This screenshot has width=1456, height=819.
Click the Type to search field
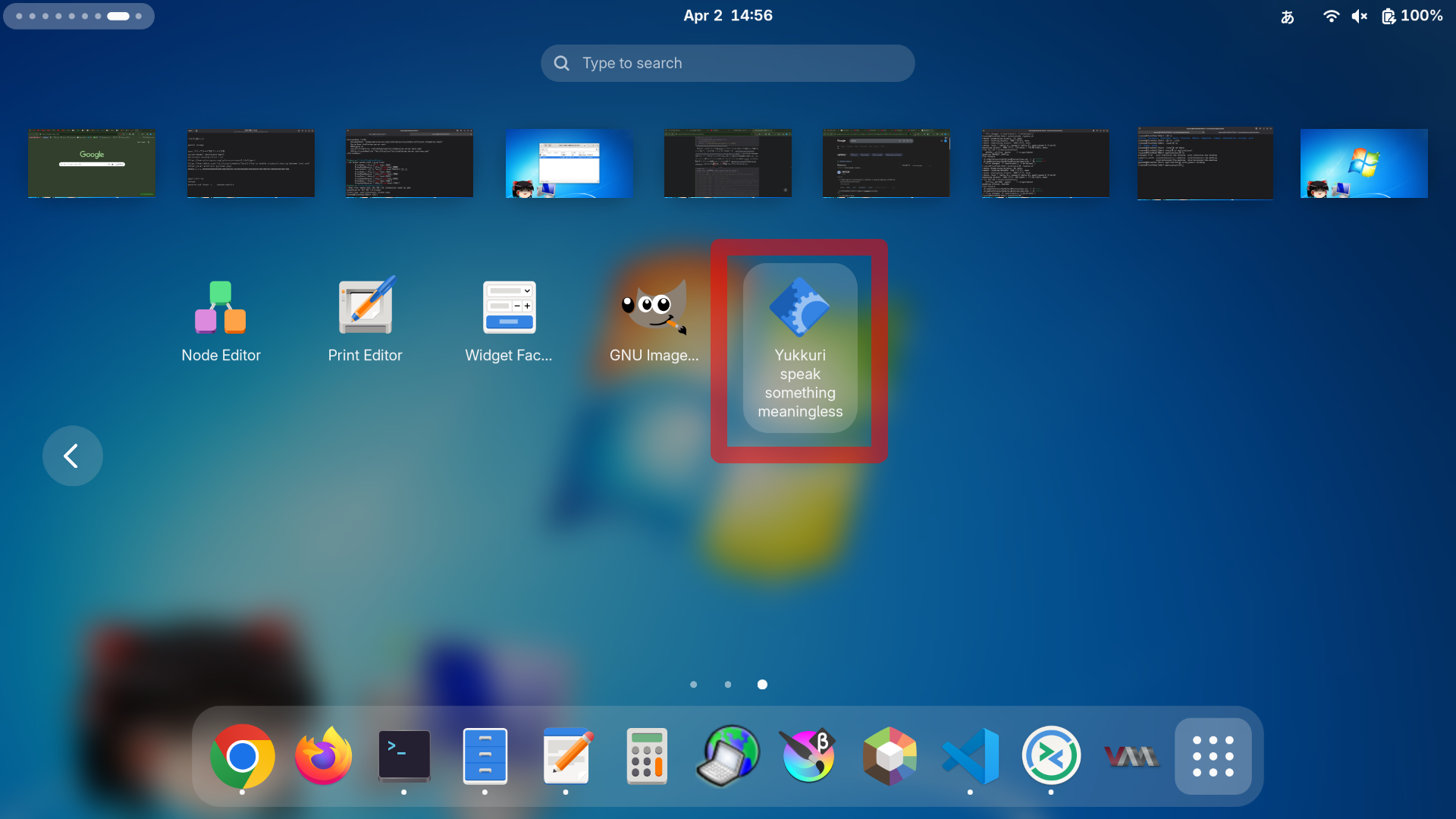tap(728, 63)
